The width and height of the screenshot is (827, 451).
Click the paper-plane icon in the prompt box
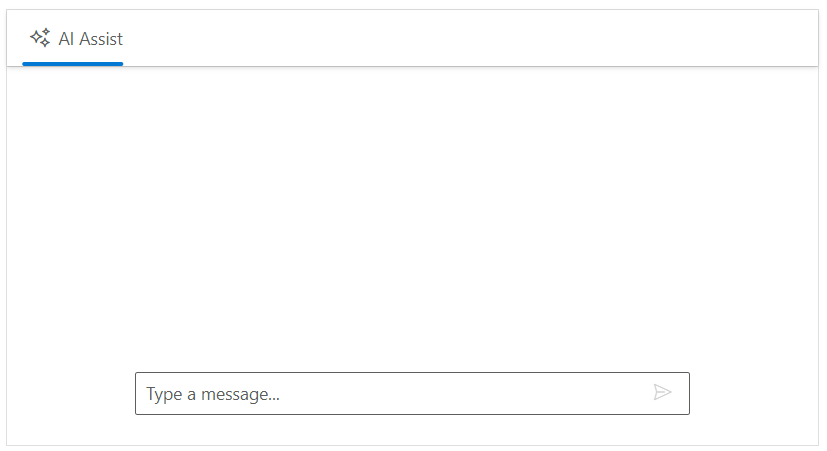click(662, 392)
